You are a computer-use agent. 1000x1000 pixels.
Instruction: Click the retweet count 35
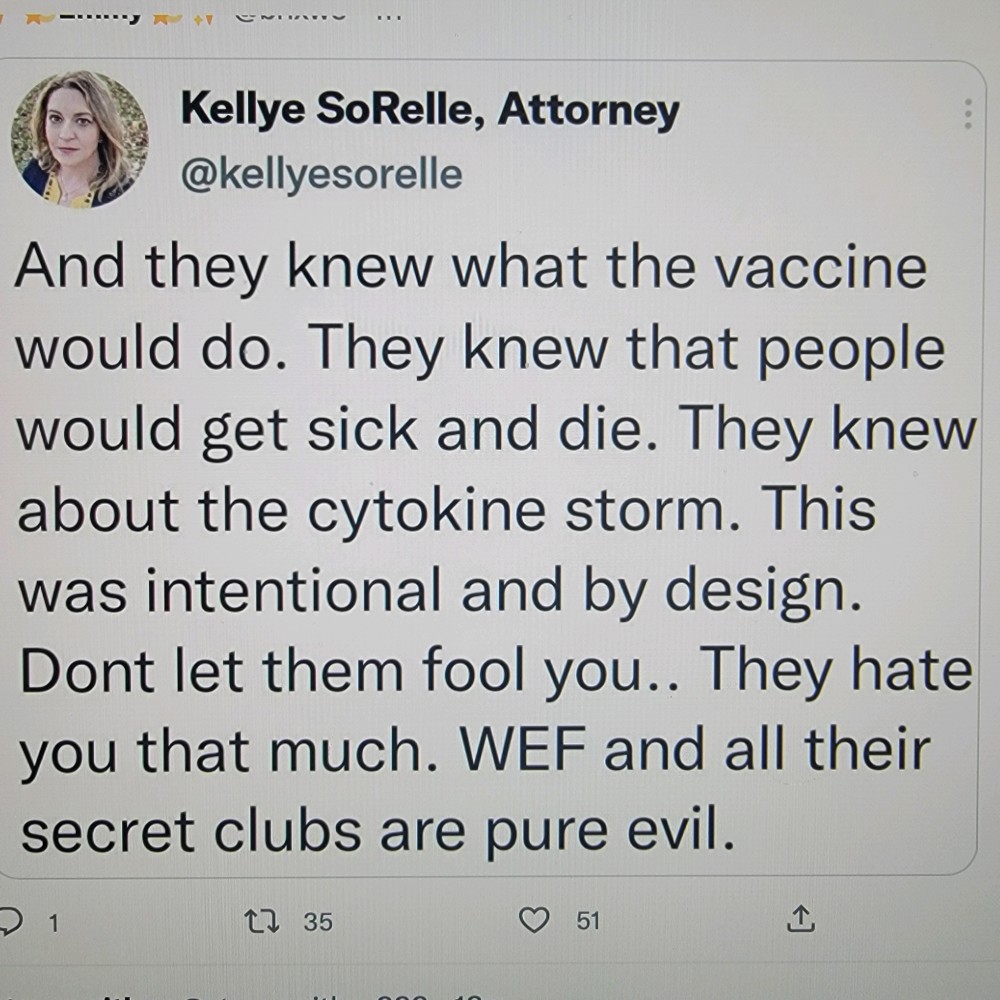click(318, 922)
